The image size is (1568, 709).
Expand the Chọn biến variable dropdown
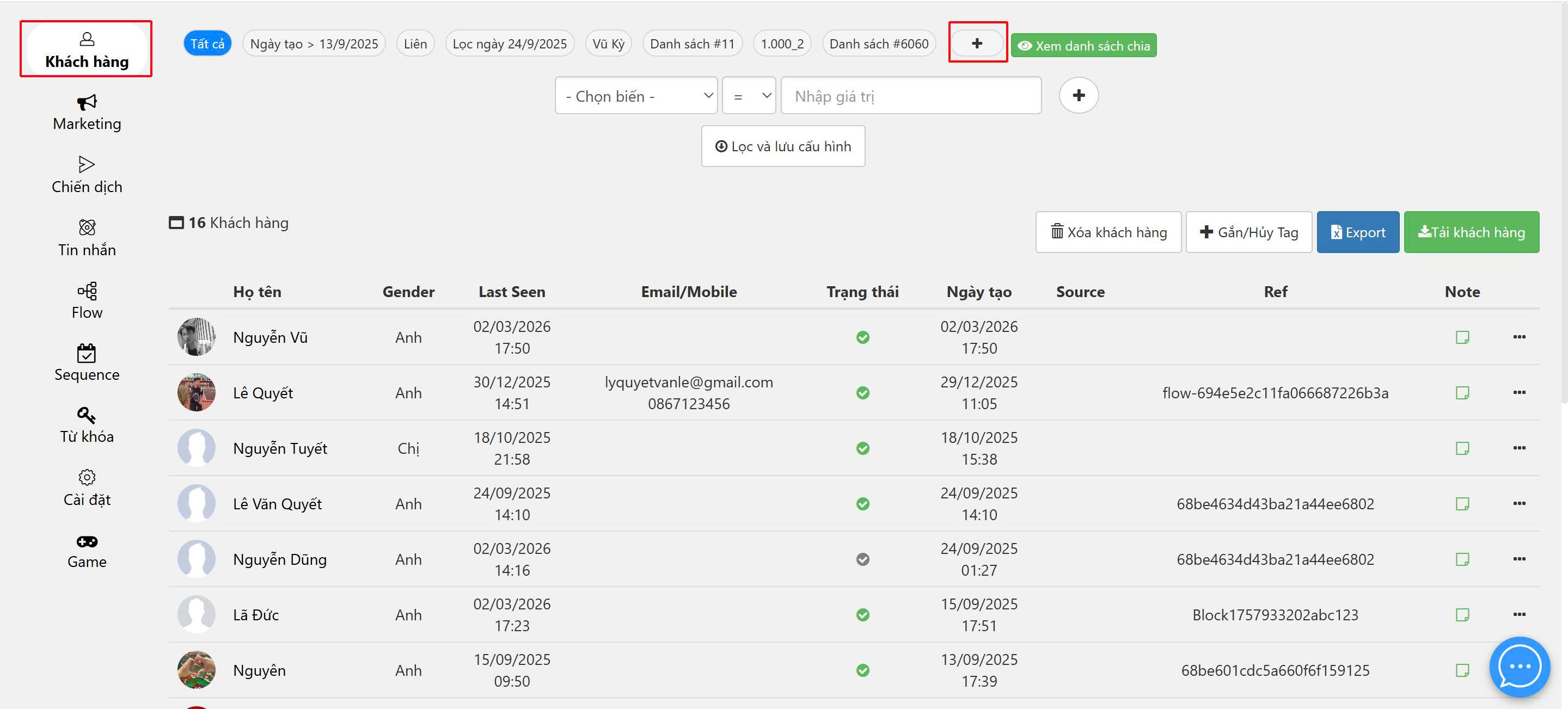click(635, 96)
